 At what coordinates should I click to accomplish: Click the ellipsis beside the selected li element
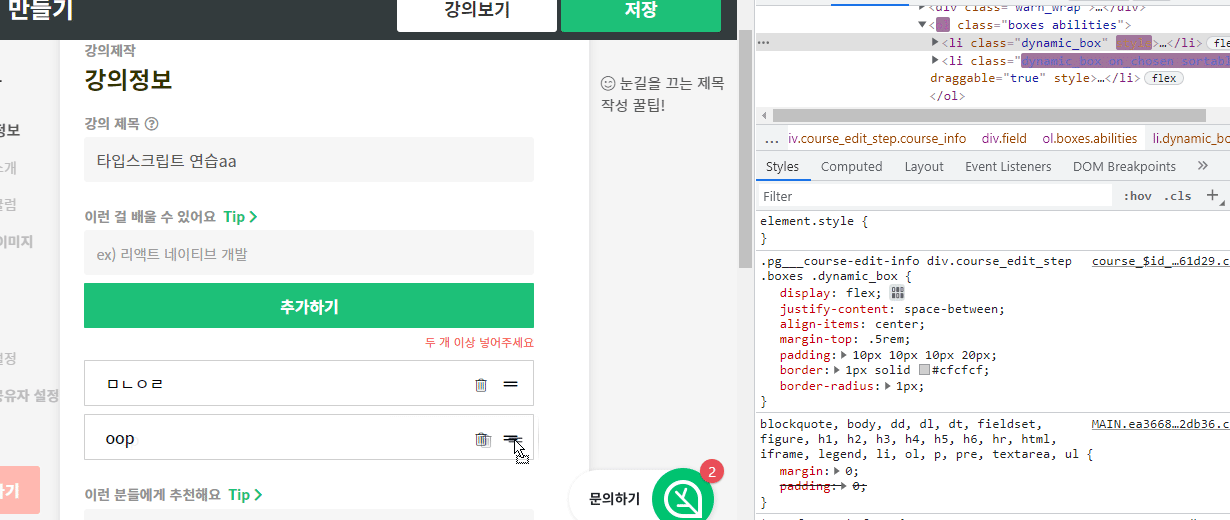click(763, 43)
